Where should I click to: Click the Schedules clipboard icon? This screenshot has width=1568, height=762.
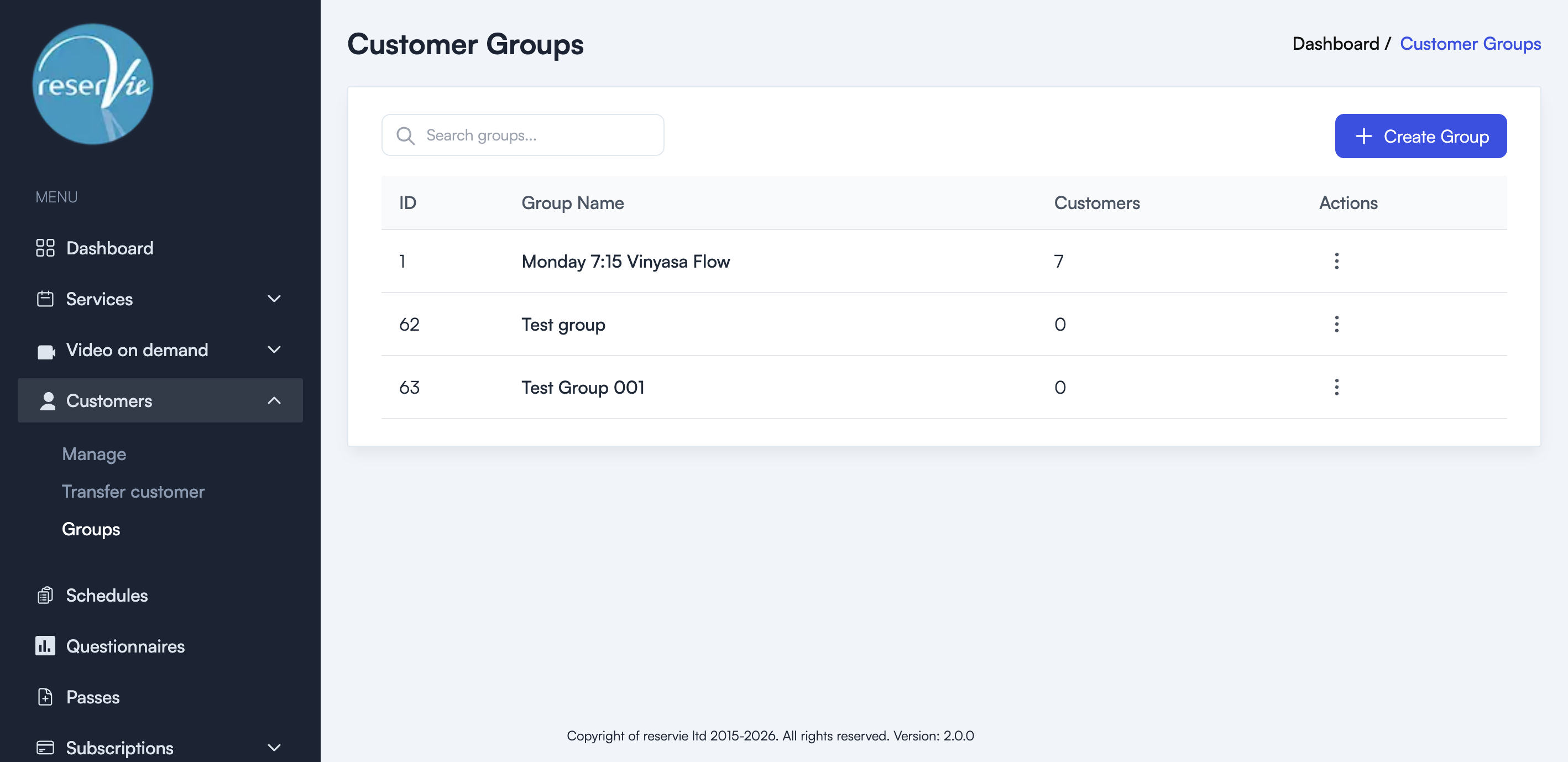coord(45,595)
